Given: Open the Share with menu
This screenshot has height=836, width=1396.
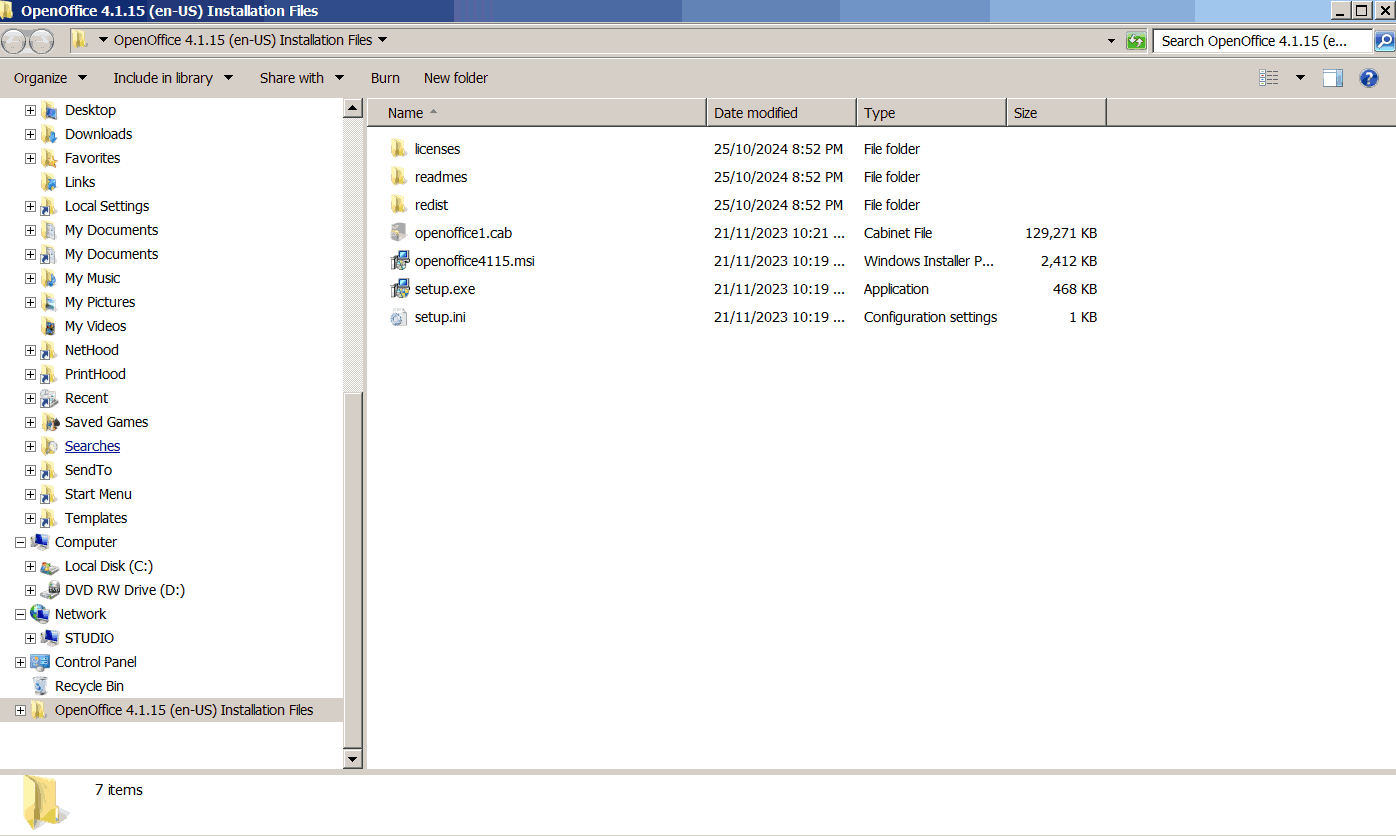Looking at the screenshot, I should pyautogui.click(x=302, y=78).
